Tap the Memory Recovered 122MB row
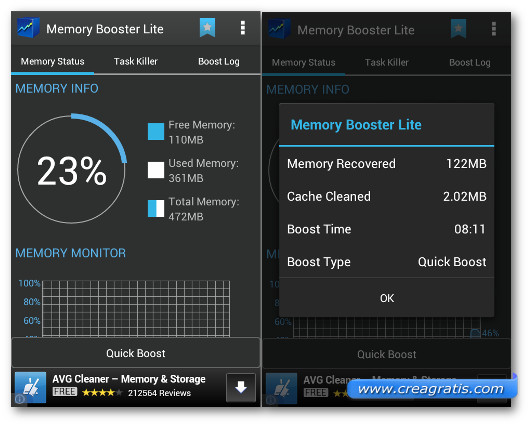530x426 pixels. [x=387, y=164]
